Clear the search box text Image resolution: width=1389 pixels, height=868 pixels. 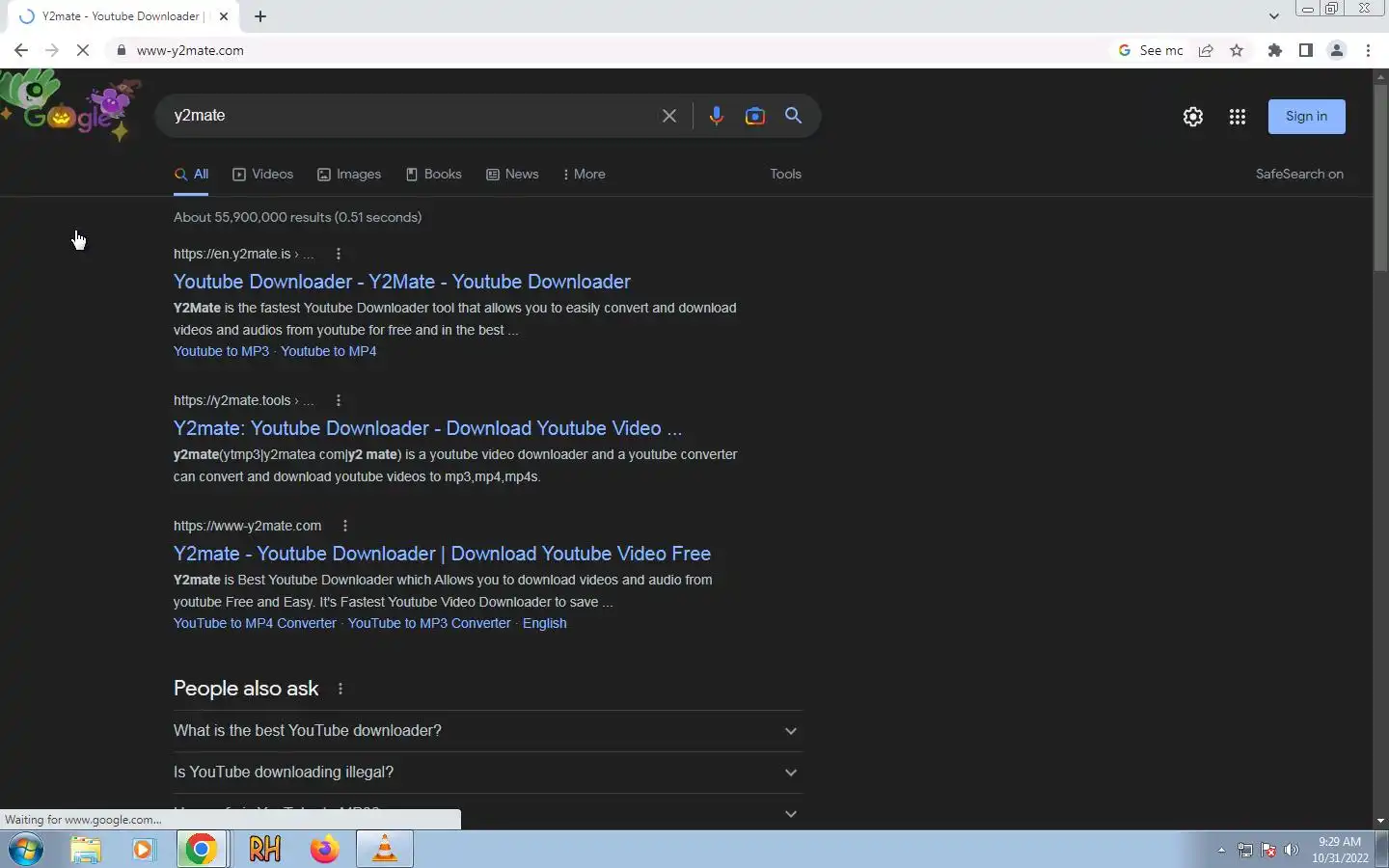pos(669,116)
